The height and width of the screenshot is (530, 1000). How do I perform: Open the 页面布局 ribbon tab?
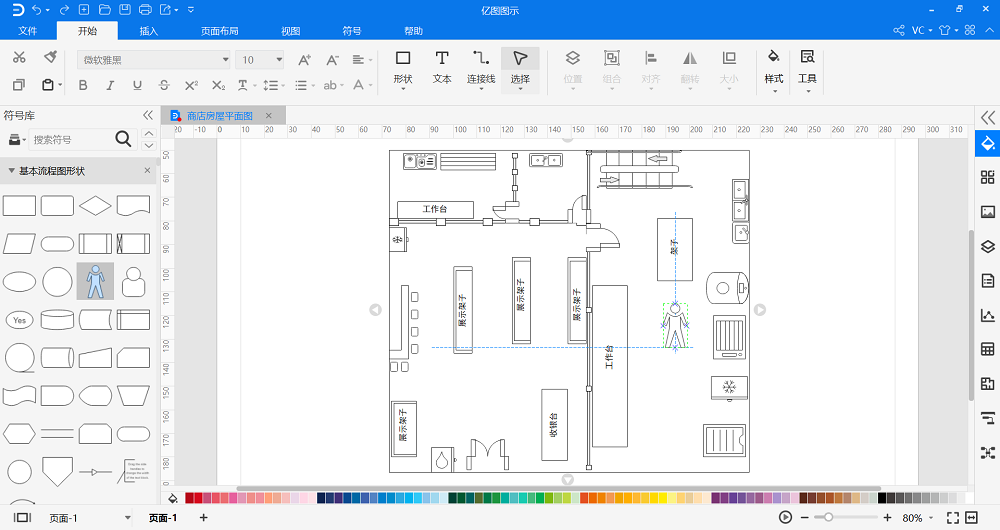point(219,31)
